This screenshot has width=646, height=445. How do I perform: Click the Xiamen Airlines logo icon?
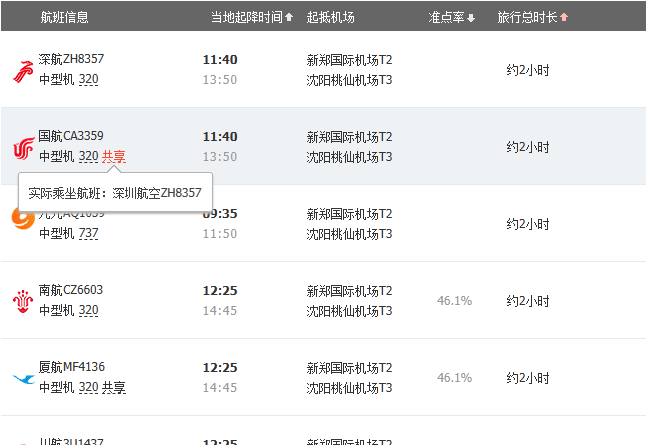coord(22,378)
